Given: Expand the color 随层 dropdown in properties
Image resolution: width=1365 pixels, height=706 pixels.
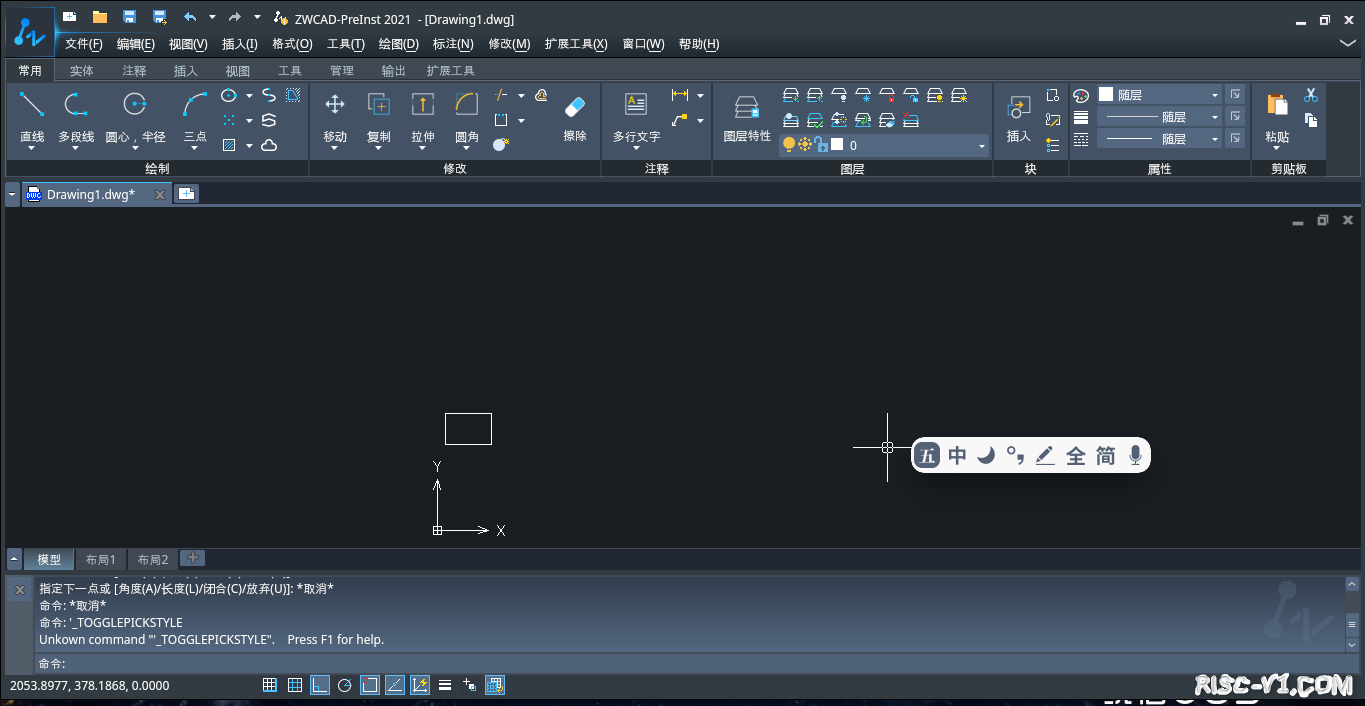Looking at the screenshot, I should click(1215, 95).
